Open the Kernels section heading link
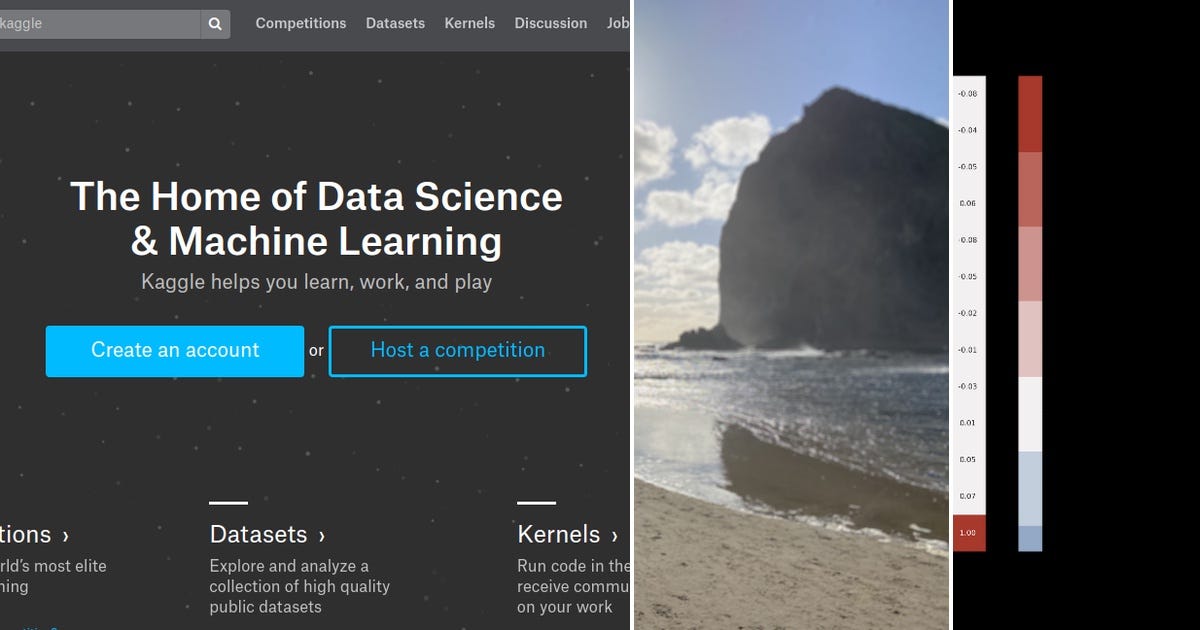This screenshot has width=1200, height=630. point(558,534)
